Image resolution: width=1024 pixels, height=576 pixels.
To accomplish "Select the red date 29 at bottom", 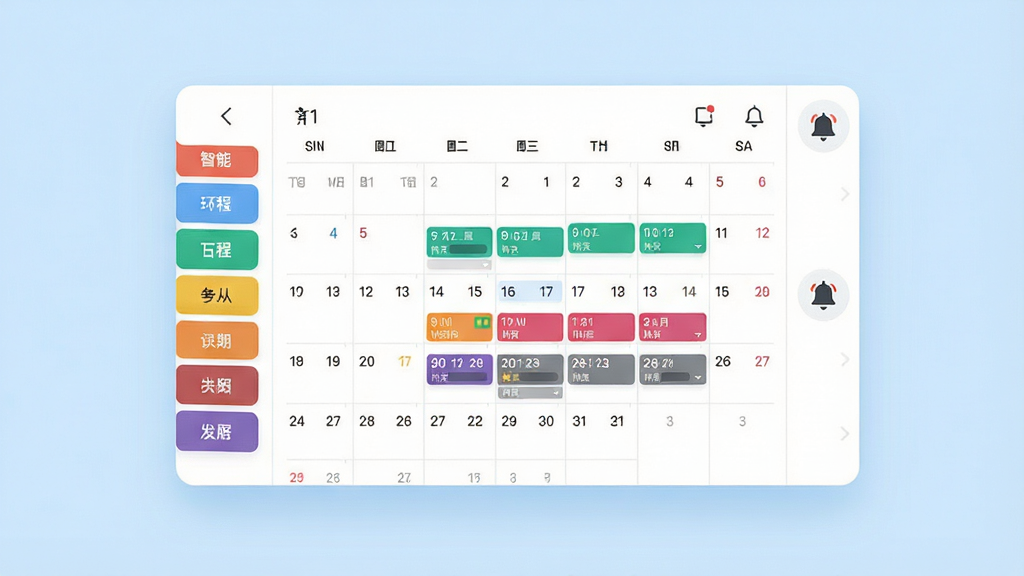I will pos(296,477).
